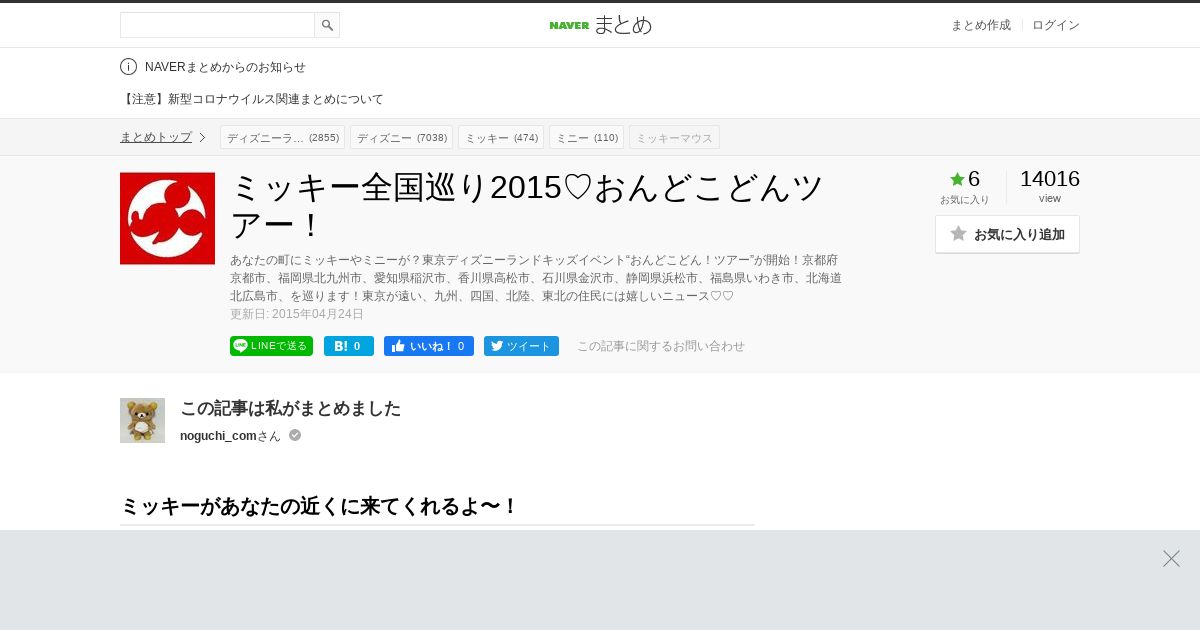
Task: Share via LINEで送る button
Action: tap(271, 346)
